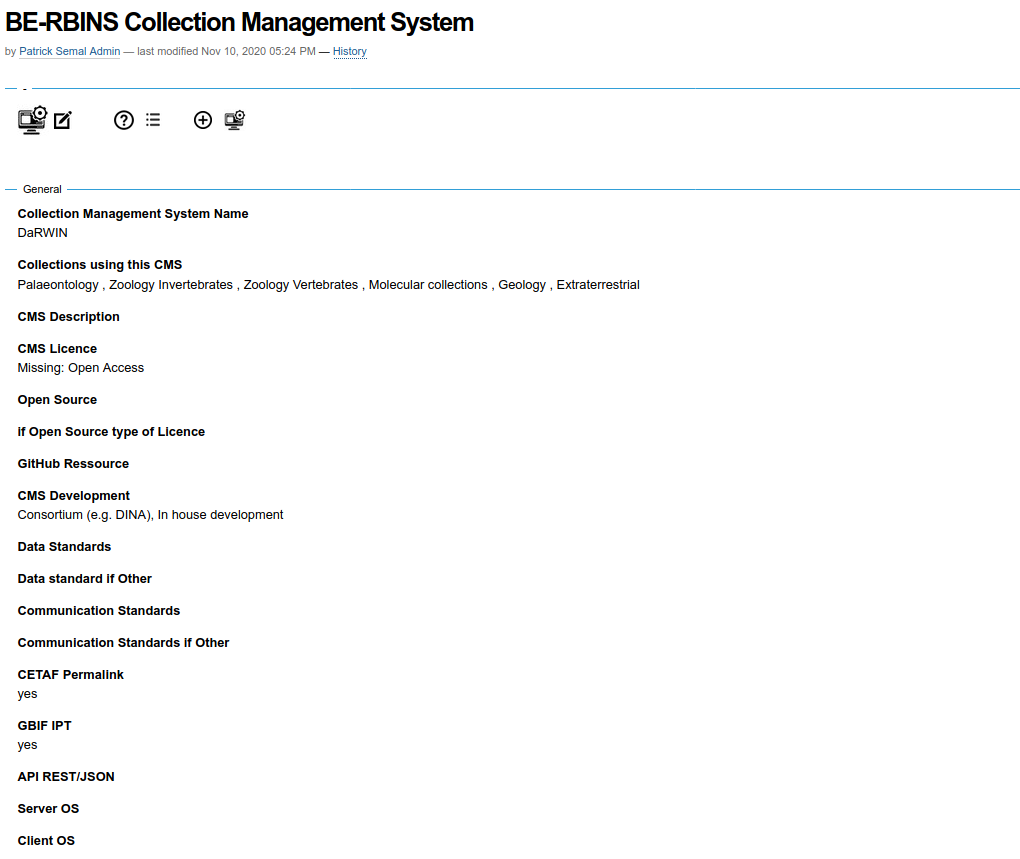The width and height of the screenshot is (1020, 859).
Task: Click the small computer gear icon
Action: pos(235,120)
